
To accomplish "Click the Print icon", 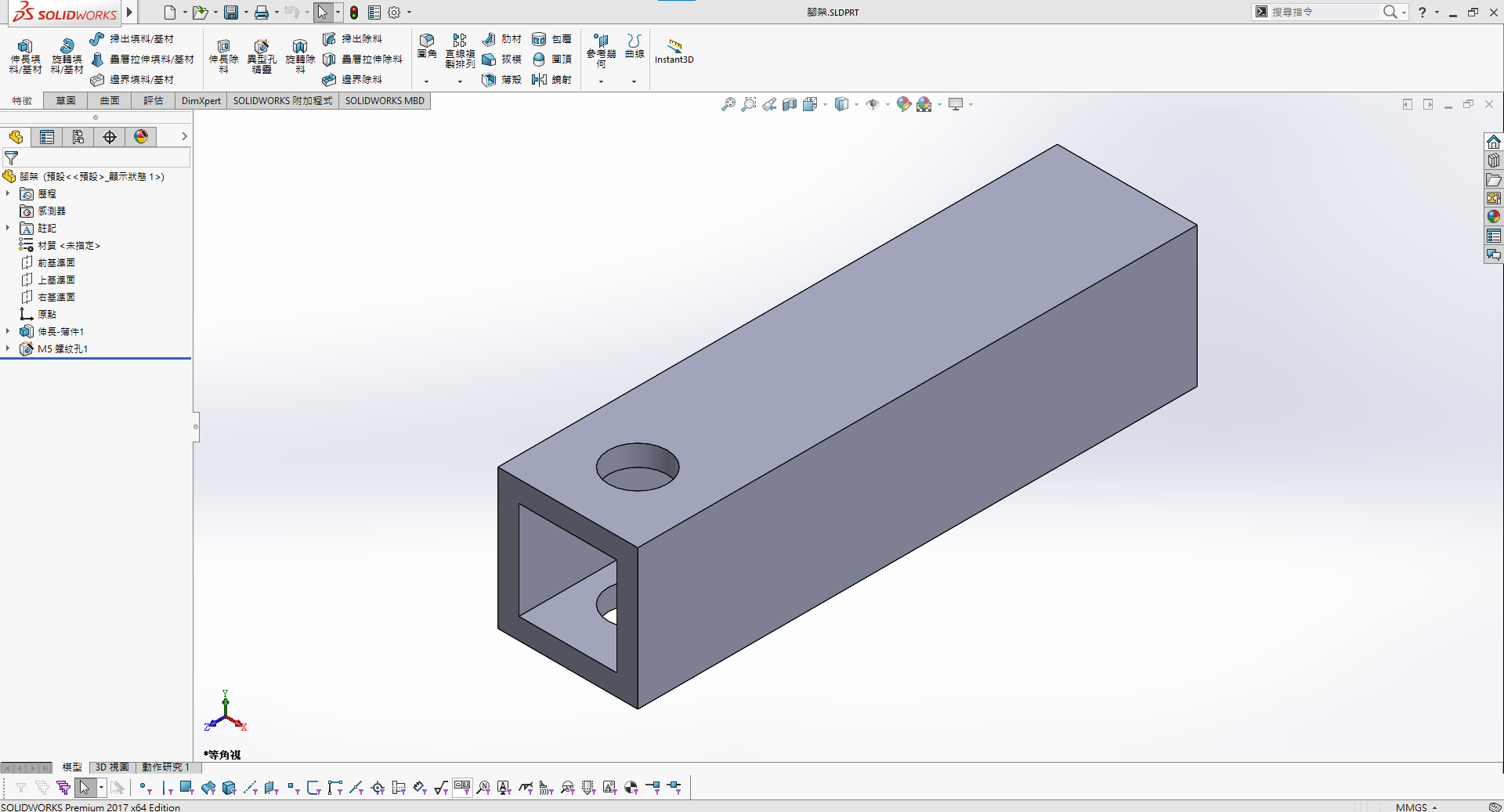I will pyautogui.click(x=262, y=13).
